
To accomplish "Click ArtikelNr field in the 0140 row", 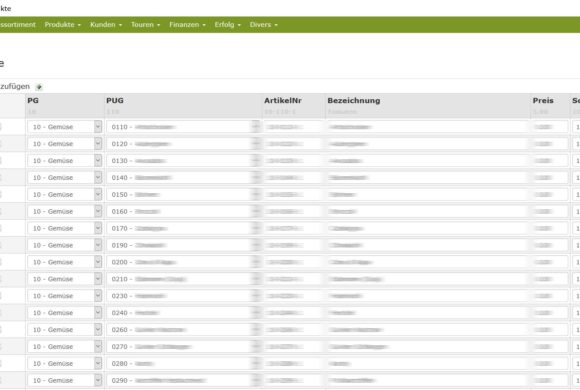I will 293,178.
